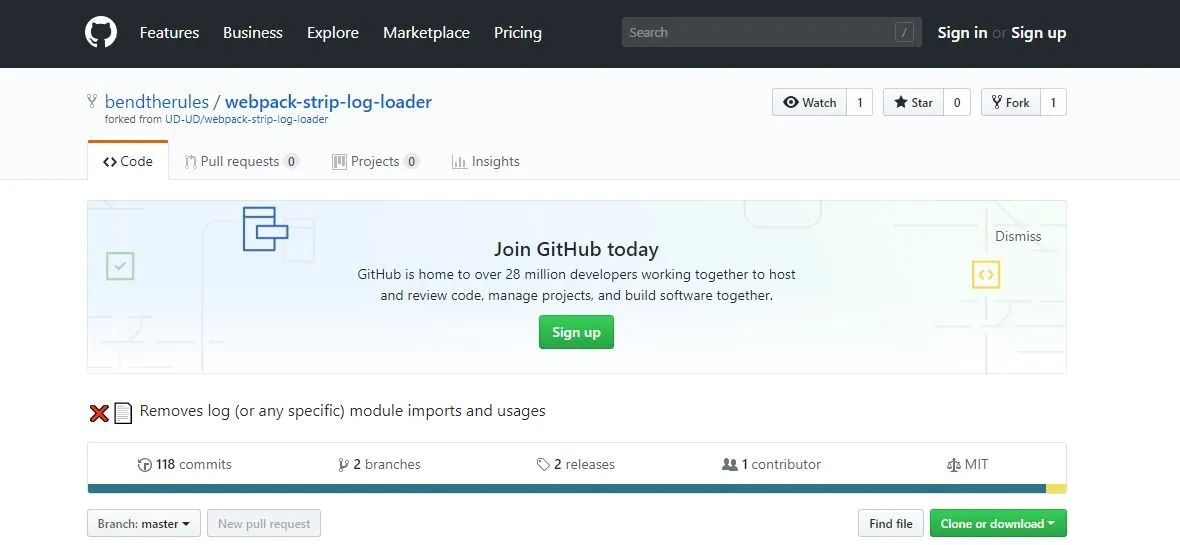Click the fork icon beside bendtherules

[x=93, y=102]
